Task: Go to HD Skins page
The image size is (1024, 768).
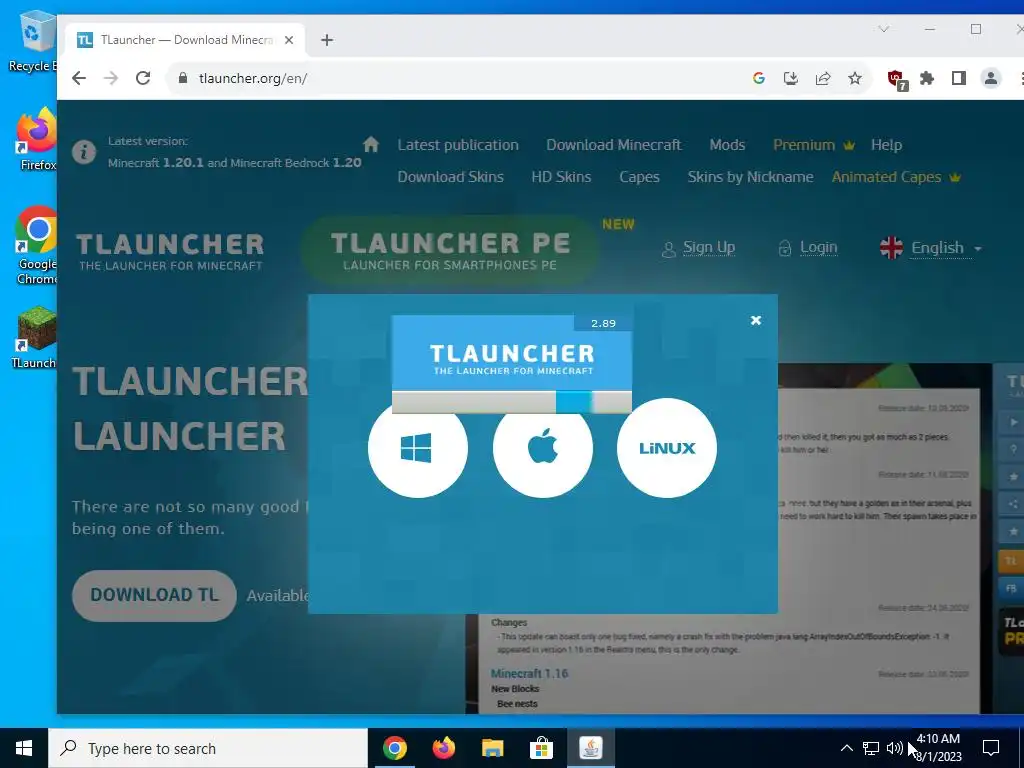Action: pos(561,177)
